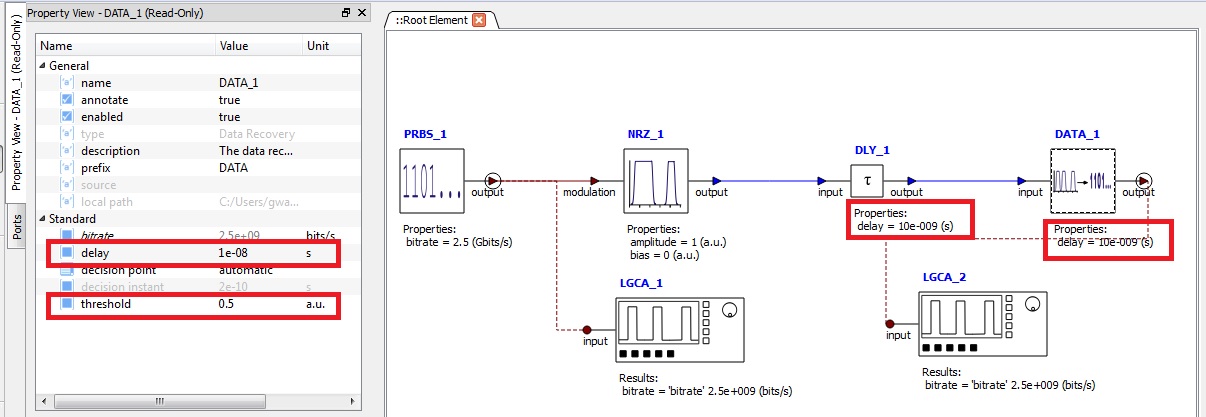This screenshot has width=1206, height=417.
Task: Click the threshold value field
Action: pos(258,304)
